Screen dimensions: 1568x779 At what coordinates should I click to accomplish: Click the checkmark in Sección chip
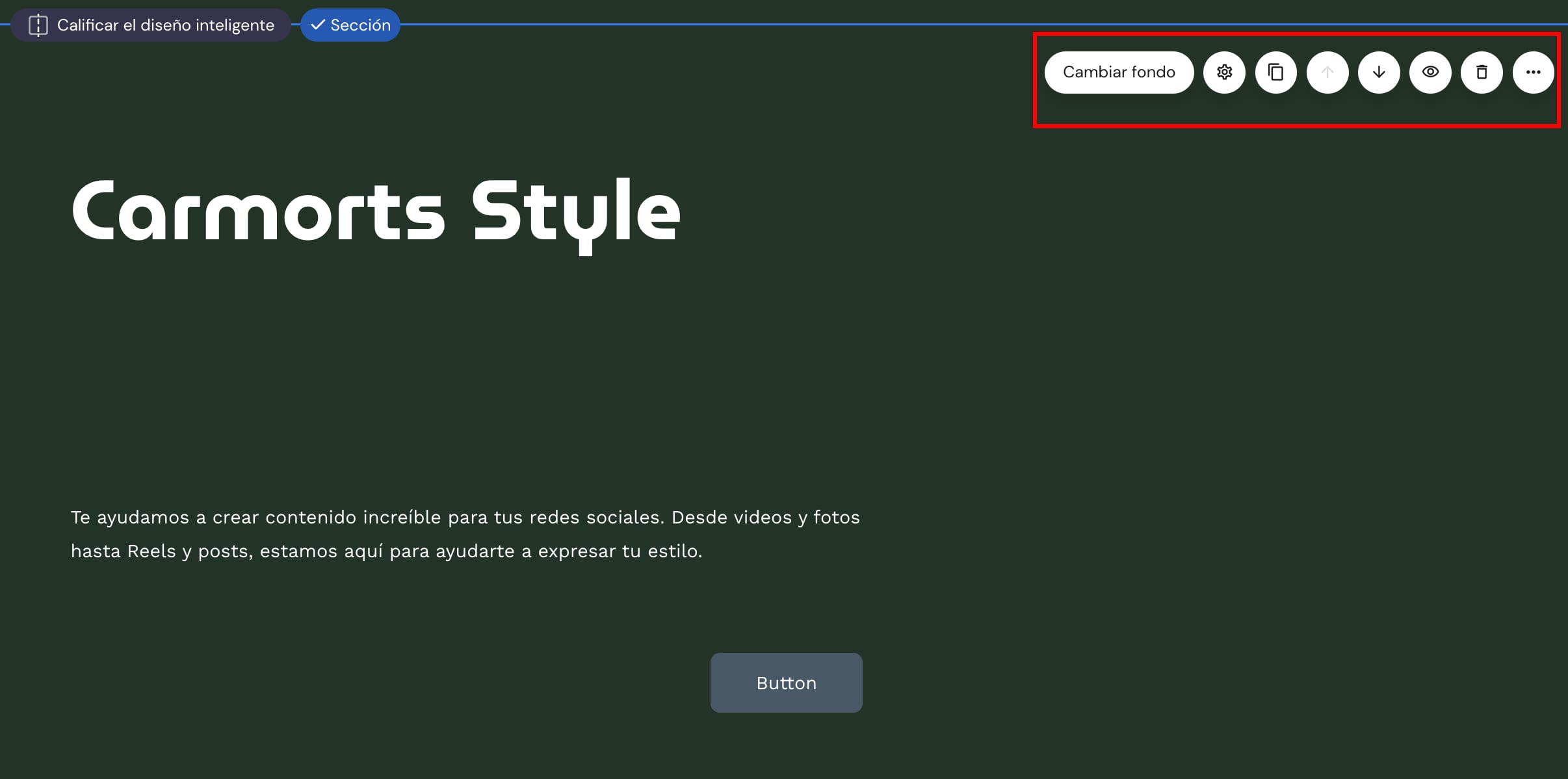(x=318, y=25)
